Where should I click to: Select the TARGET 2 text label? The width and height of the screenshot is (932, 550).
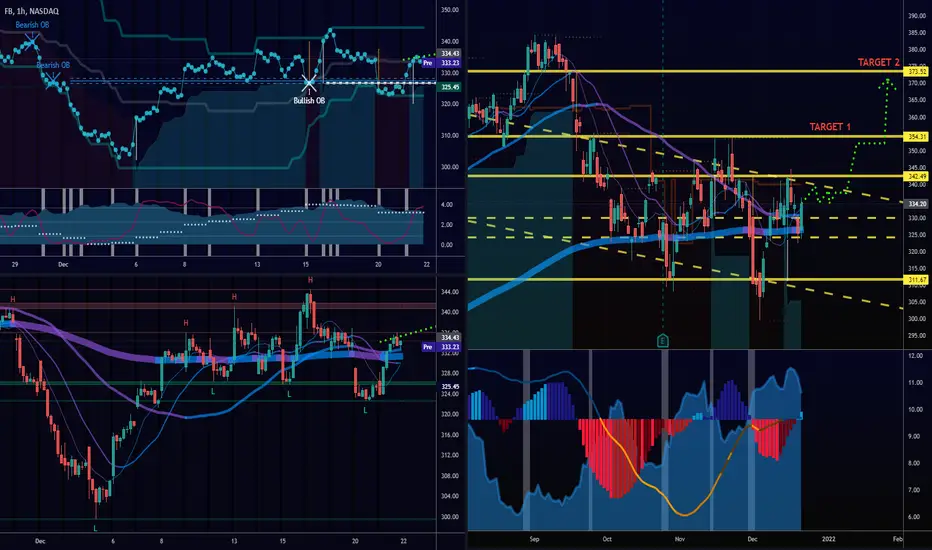879,62
